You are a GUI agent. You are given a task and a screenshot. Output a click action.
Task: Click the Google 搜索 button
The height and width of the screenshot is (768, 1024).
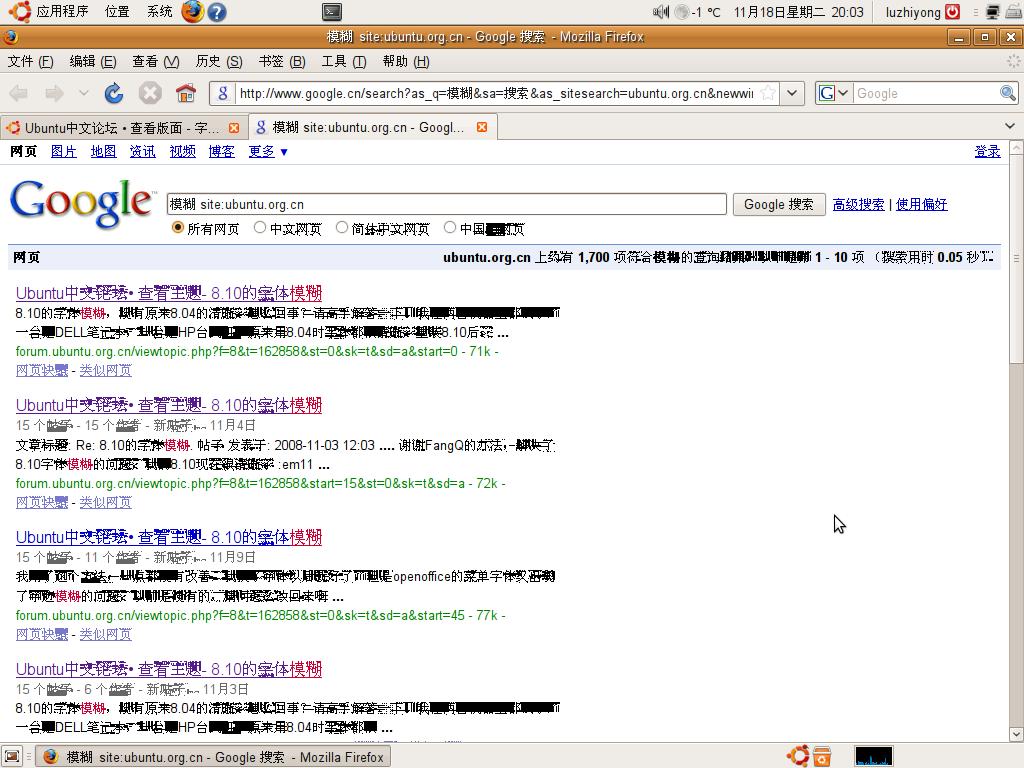click(x=779, y=204)
